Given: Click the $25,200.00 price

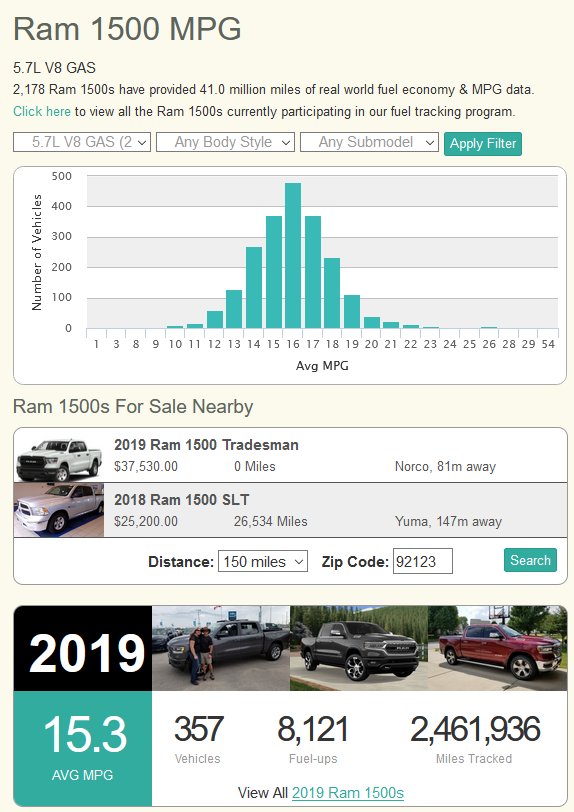Looking at the screenshot, I should click(x=146, y=521).
